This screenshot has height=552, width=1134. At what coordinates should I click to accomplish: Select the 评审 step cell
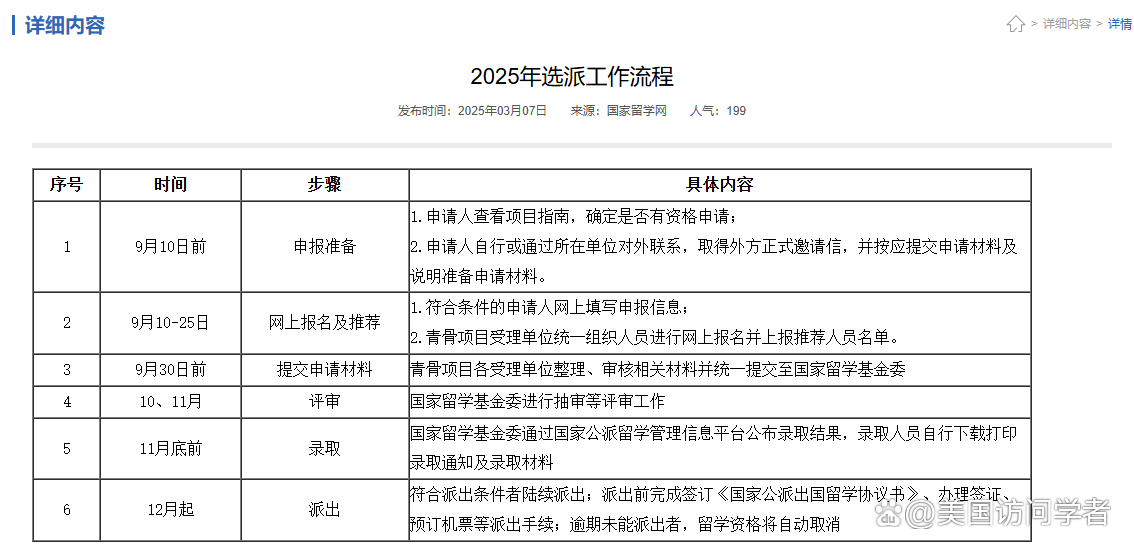pyautogui.click(x=325, y=402)
